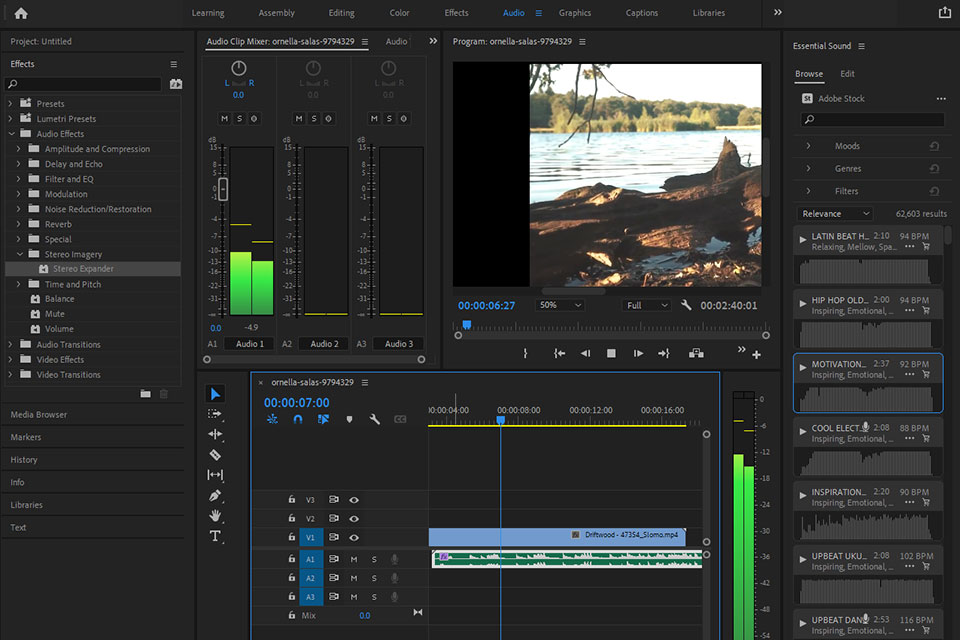Image resolution: width=960 pixels, height=640 pixels.
Task: Switch to Edit tab in Essential Sound
Action: [x=847, y=74]
